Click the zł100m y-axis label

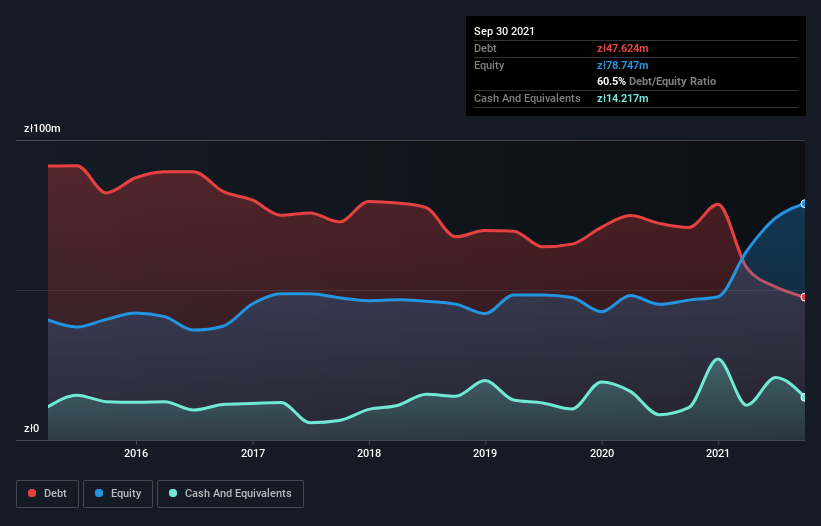click(42, 128)
